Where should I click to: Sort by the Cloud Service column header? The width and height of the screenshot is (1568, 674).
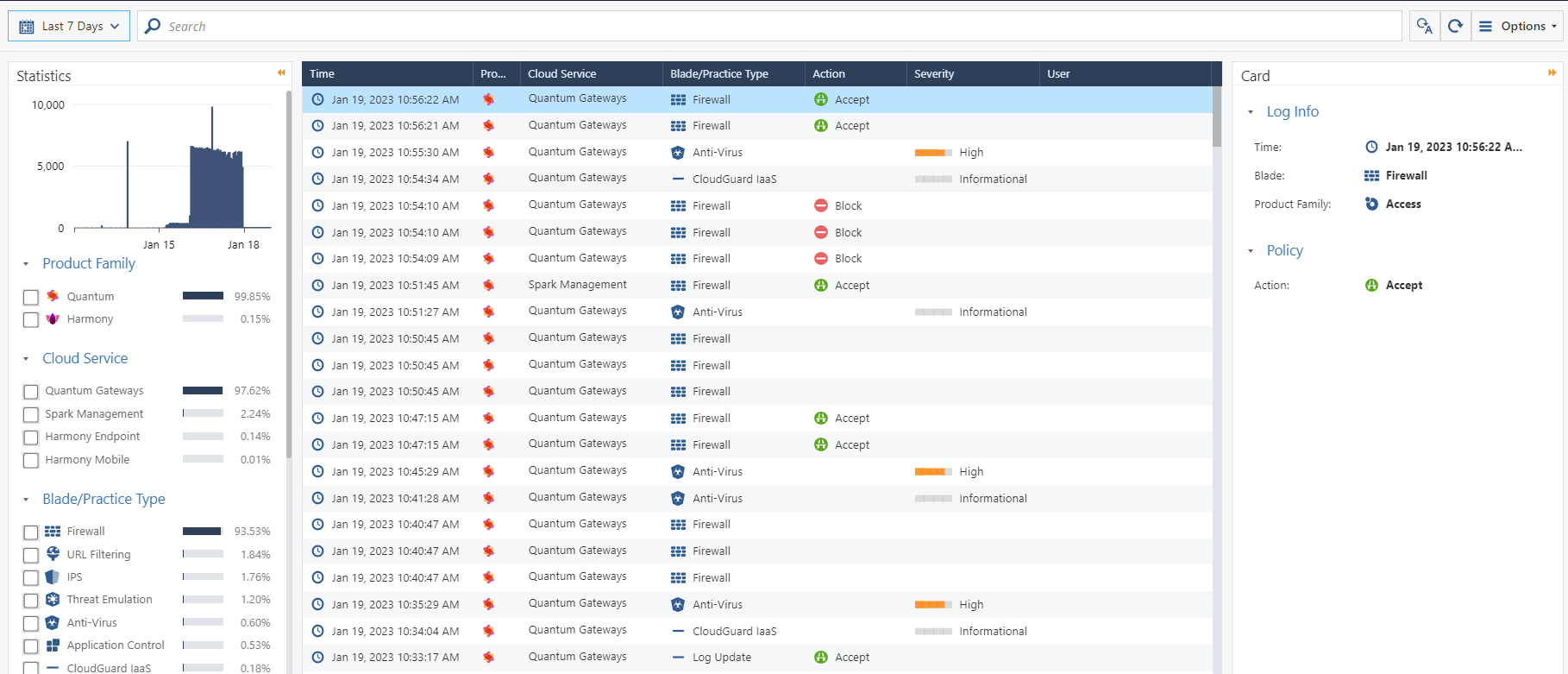[591, 73]
